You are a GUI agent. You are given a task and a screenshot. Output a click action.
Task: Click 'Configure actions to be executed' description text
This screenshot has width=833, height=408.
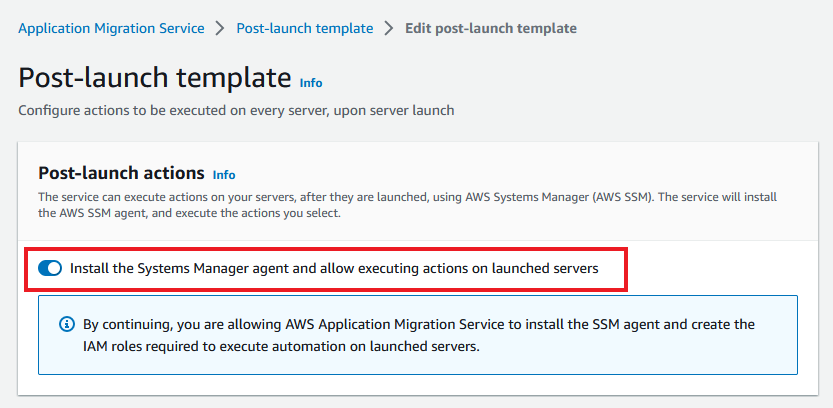pos(236,110)
